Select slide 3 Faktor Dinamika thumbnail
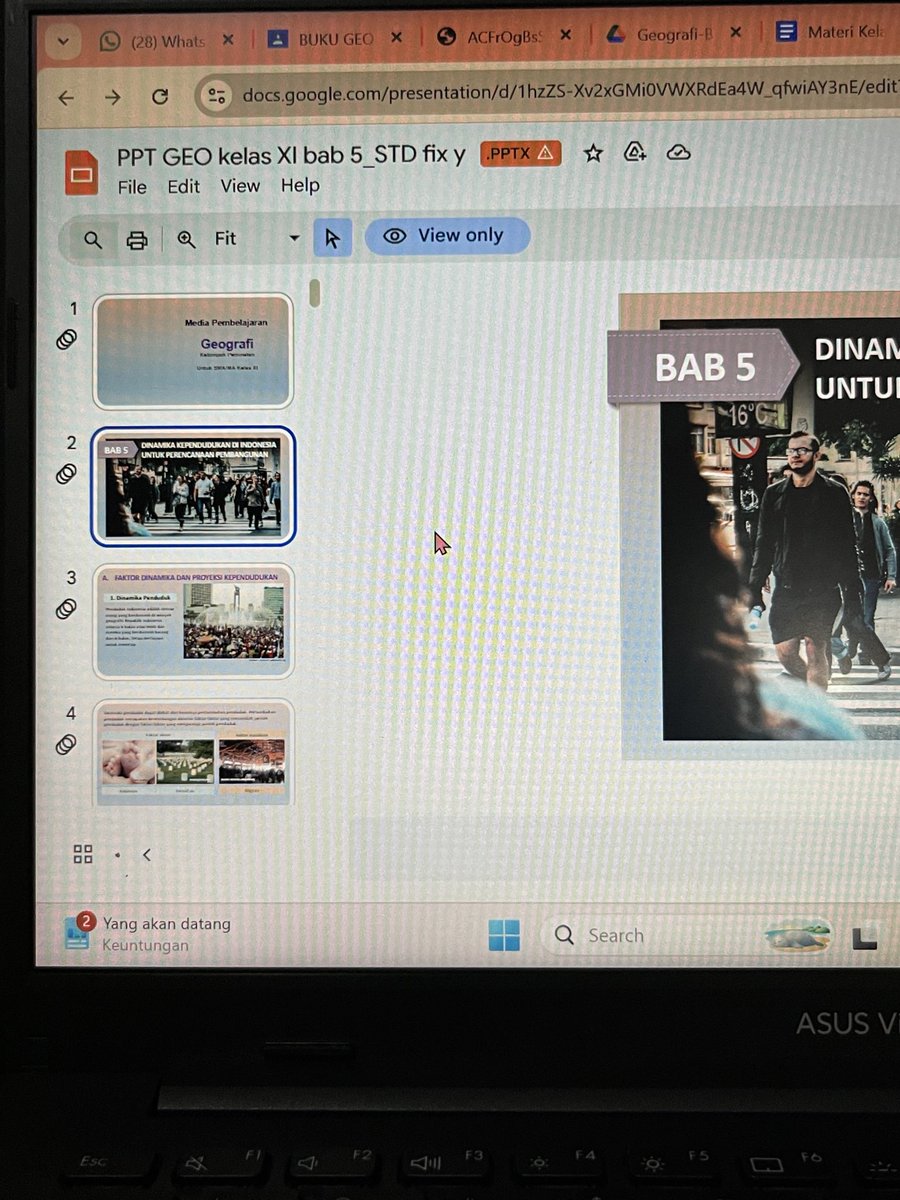 coord(193,621)
